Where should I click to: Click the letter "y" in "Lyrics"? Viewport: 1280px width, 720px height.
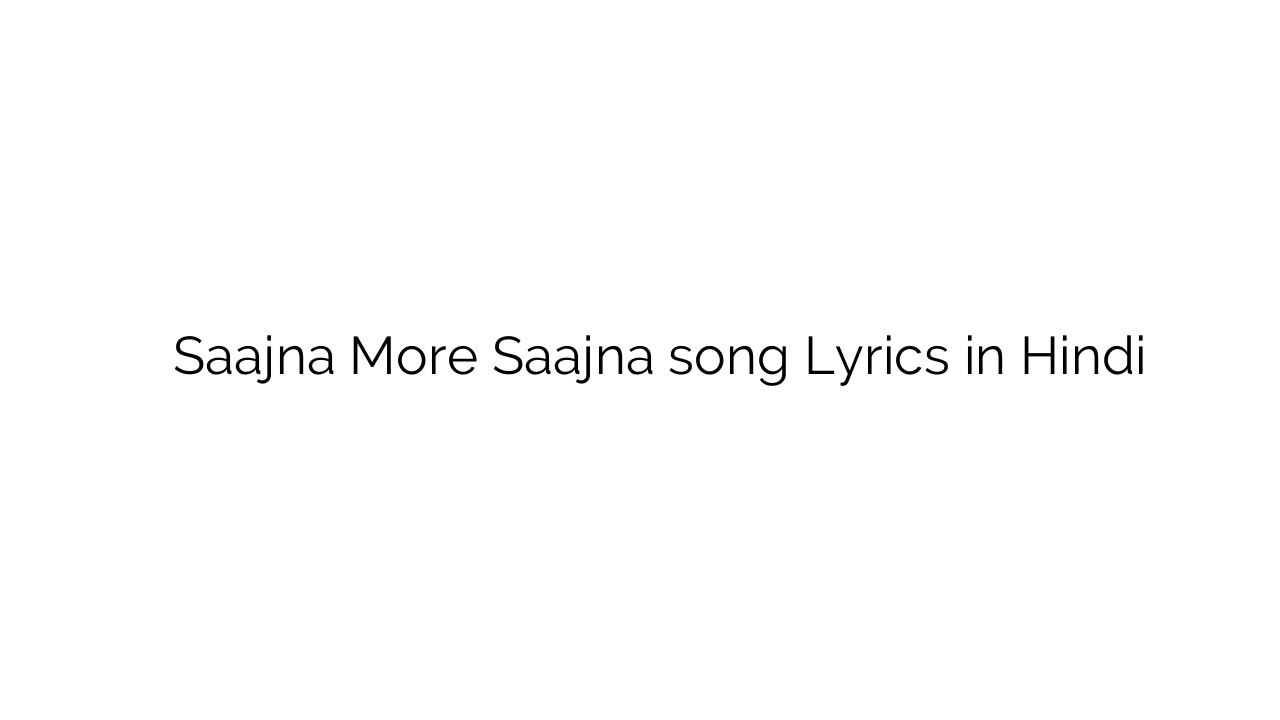846,363
